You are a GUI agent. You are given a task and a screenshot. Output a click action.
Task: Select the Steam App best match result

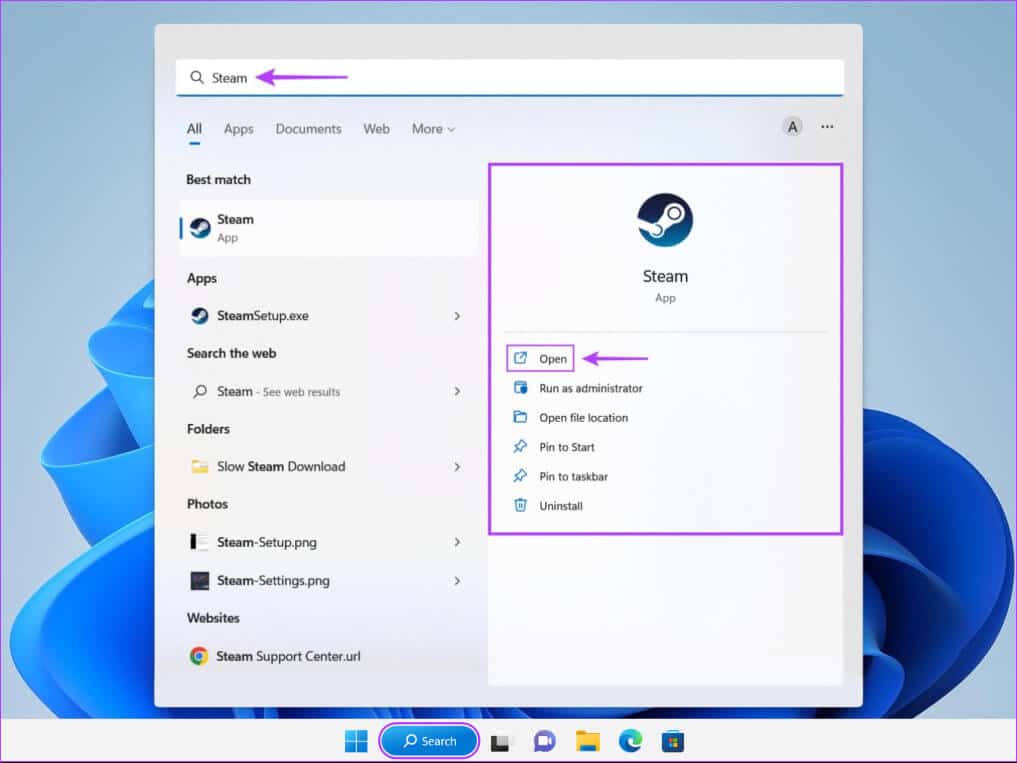click(329, 228)
